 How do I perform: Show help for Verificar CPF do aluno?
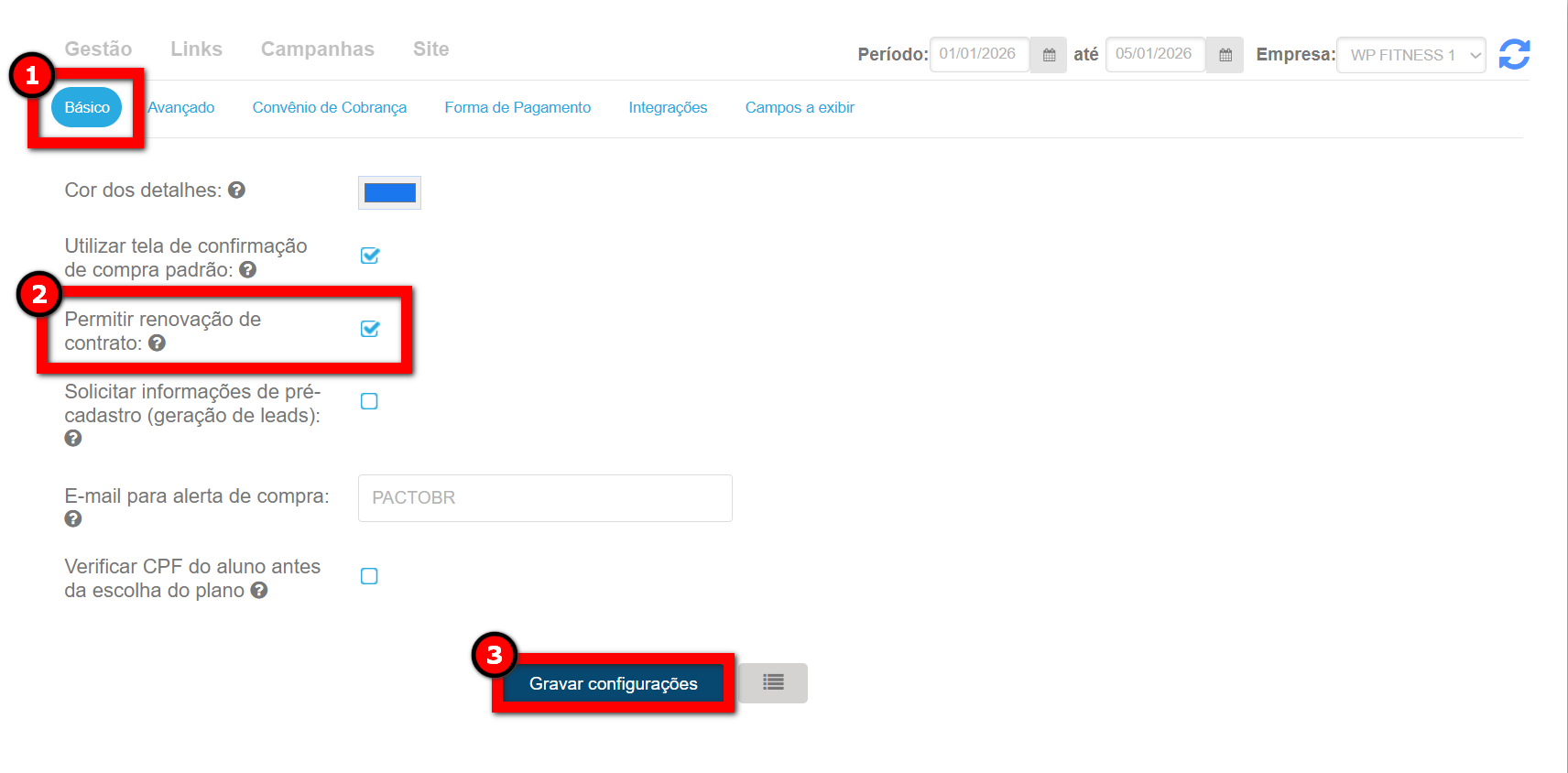tap(259, 591)
